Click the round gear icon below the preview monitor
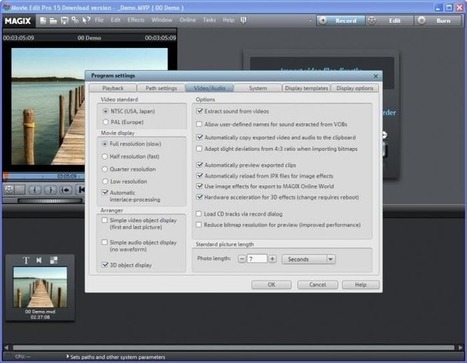467x363 pixels. (x=9, y=190)
